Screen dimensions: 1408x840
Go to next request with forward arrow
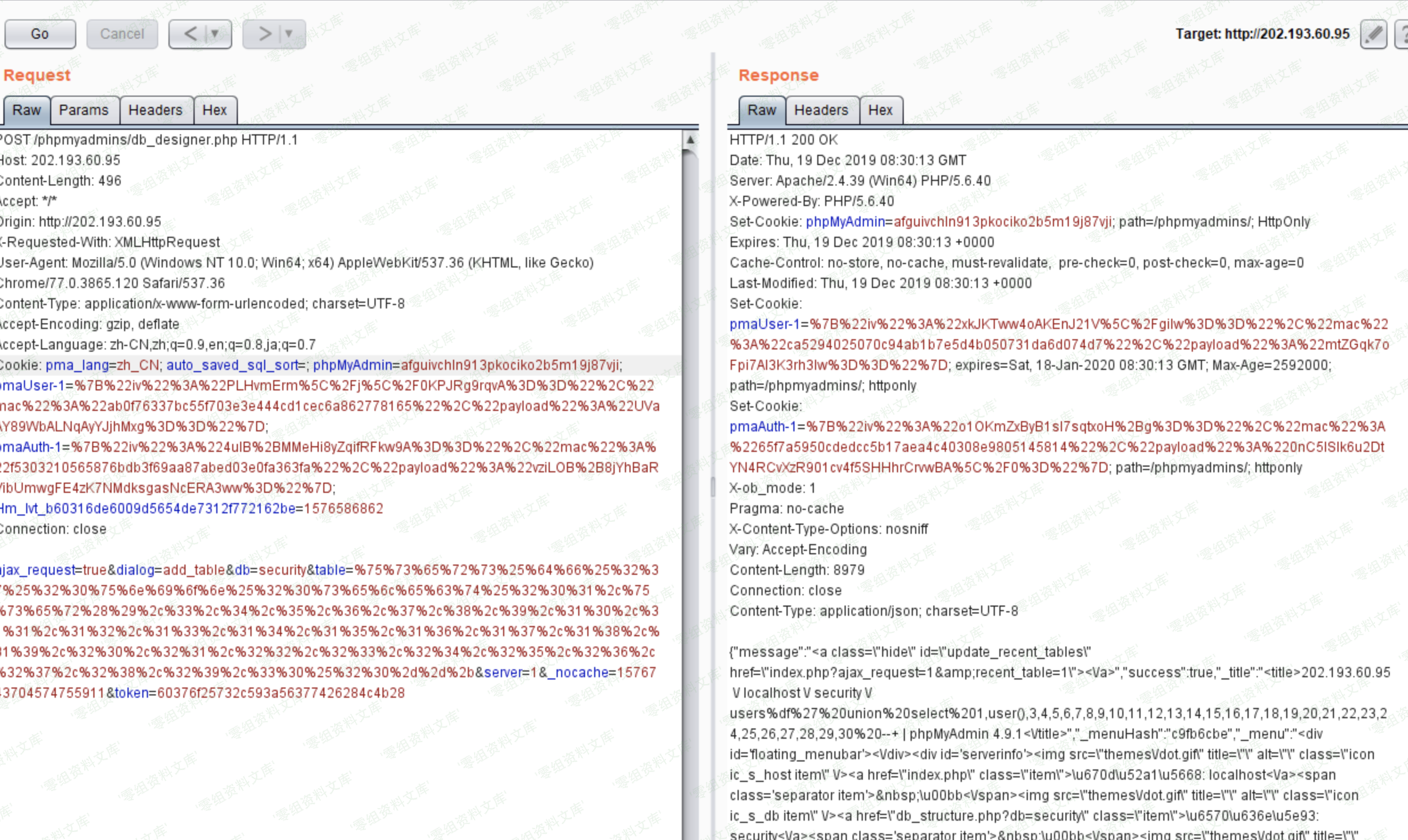pos(265,34)
